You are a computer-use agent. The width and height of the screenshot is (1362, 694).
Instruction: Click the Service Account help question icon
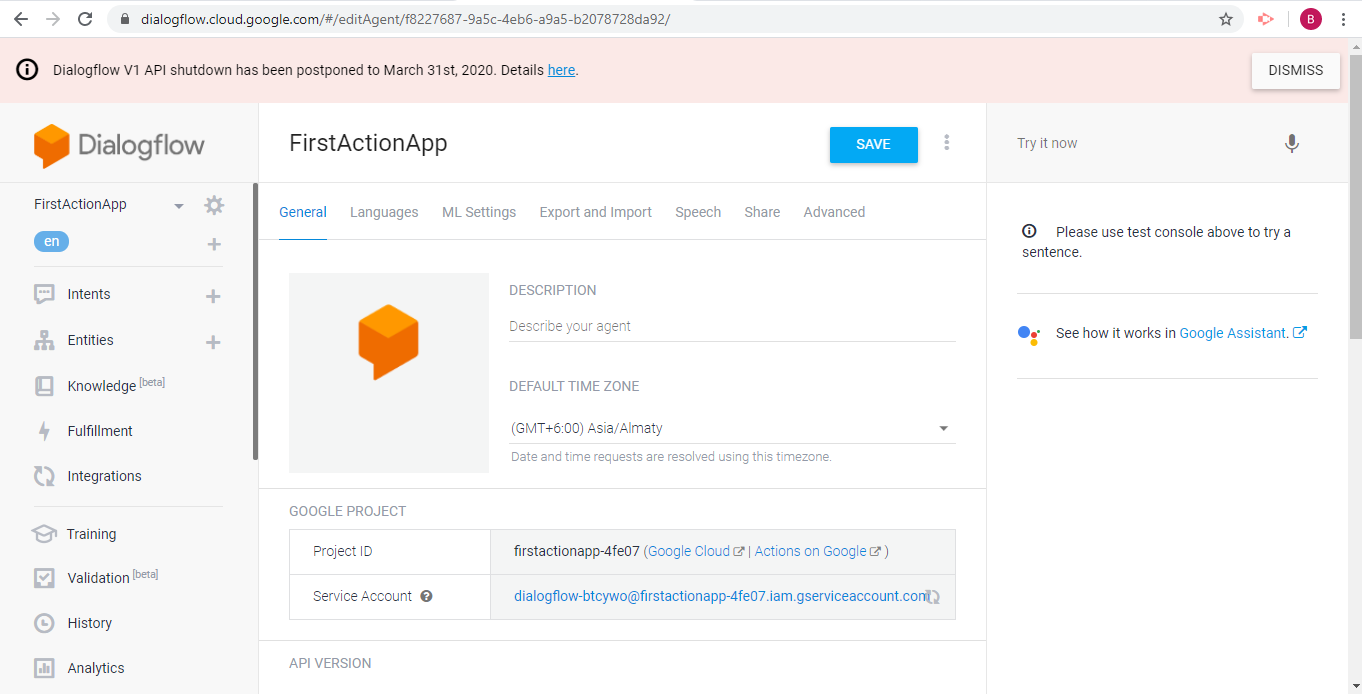coord(427,596)
